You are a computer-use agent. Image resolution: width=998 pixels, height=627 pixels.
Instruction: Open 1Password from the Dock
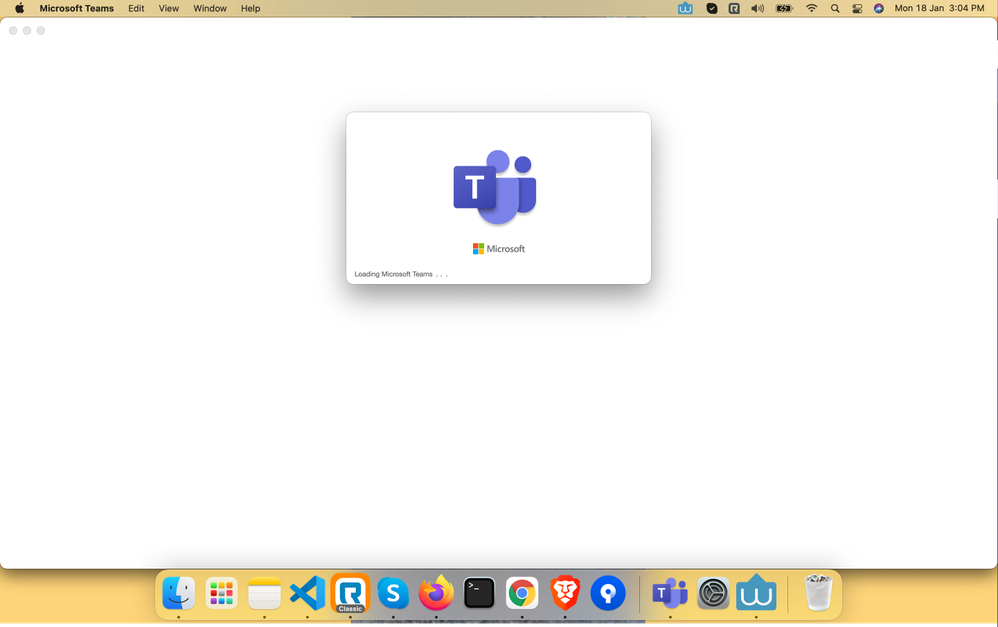pyautogui.click(x=608, y=593)
